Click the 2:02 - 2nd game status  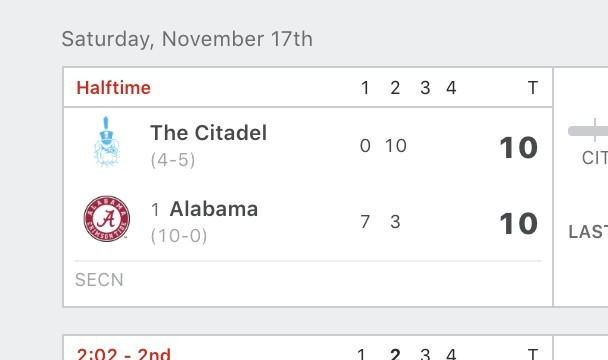(x=124, y=353)
